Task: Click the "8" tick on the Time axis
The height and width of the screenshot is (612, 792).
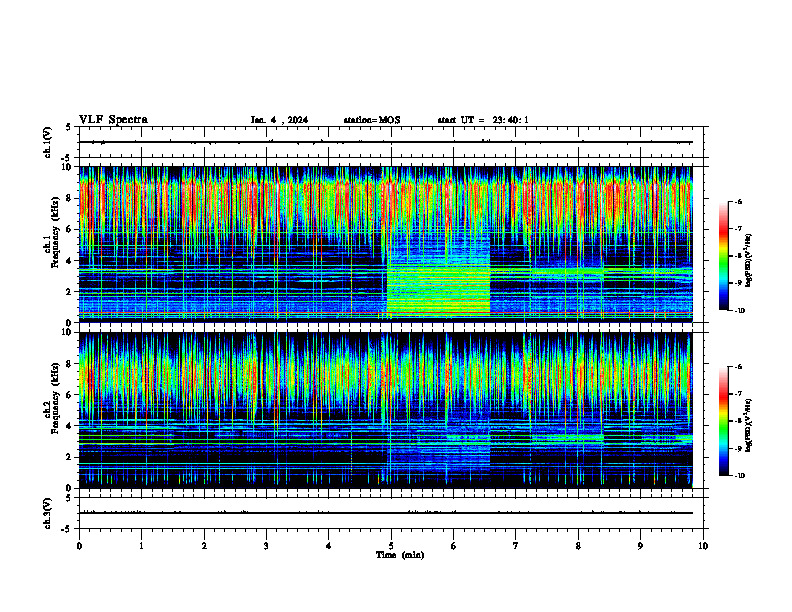Action: point(578,546)
